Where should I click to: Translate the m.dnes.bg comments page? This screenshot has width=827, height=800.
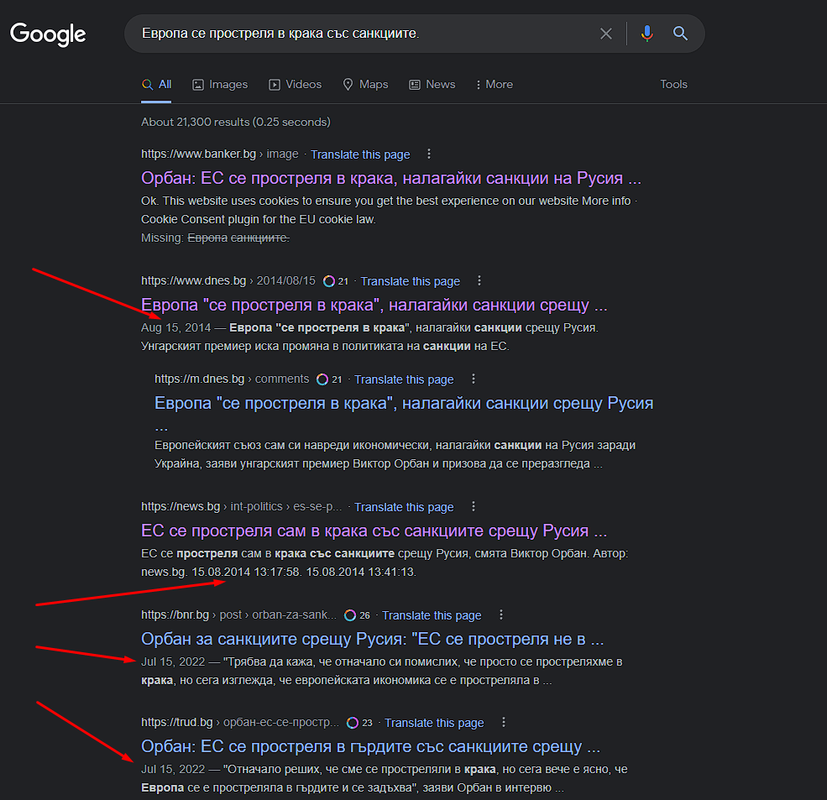(404, 379)
